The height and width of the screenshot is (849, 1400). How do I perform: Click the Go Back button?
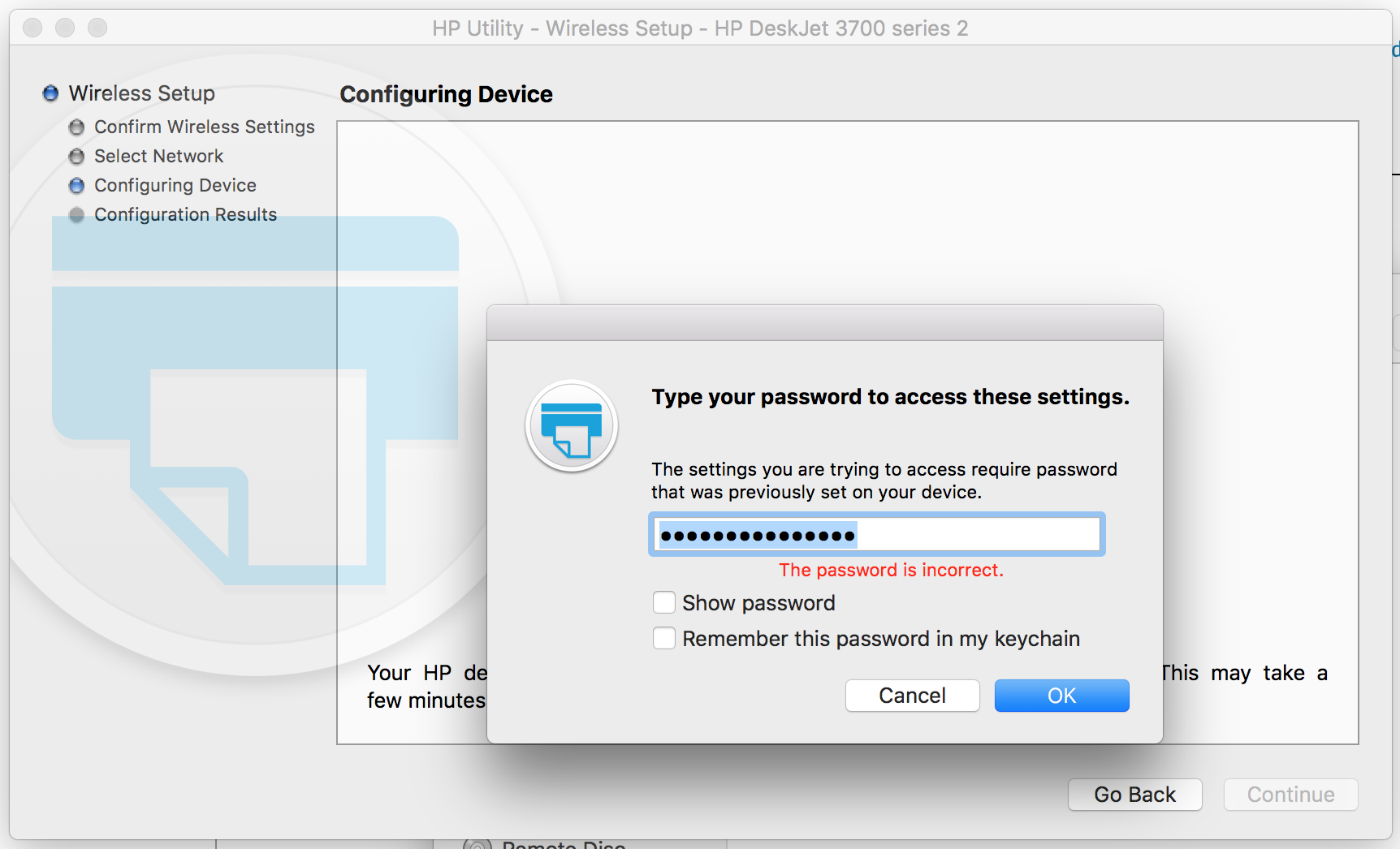(x=1134, y=795)
